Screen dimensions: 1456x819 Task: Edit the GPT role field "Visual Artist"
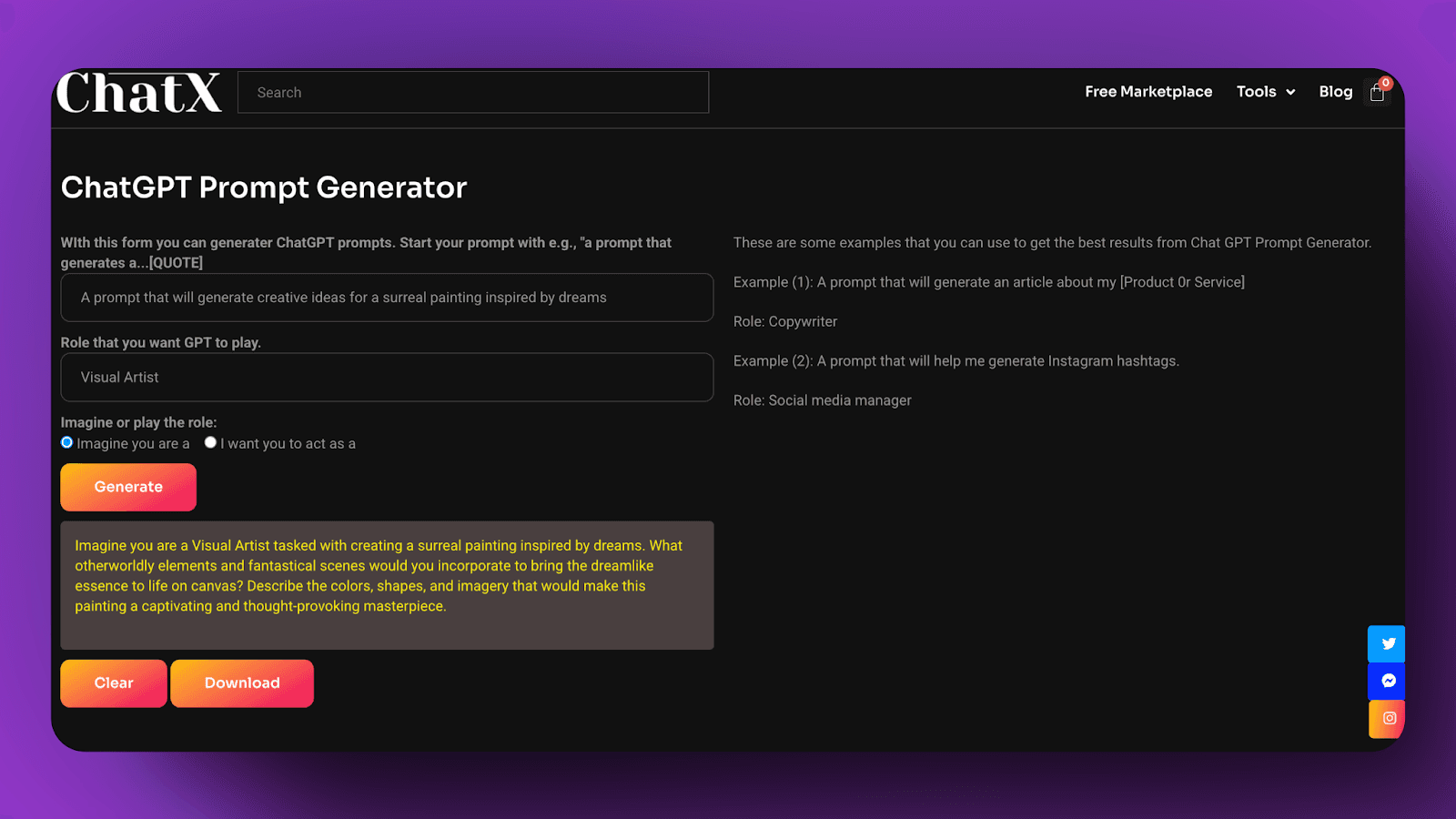click(387, 378)
